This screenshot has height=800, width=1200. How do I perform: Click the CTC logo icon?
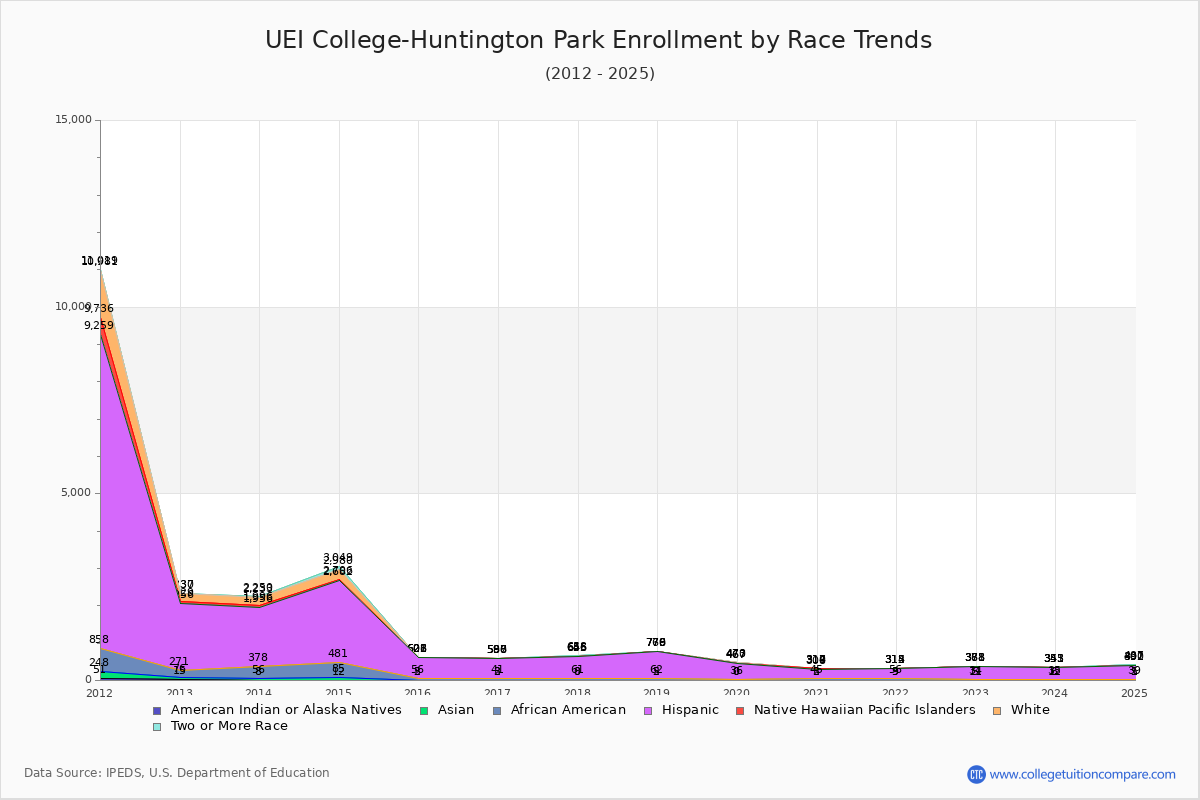pyautogui.click(x=976, y=774)
